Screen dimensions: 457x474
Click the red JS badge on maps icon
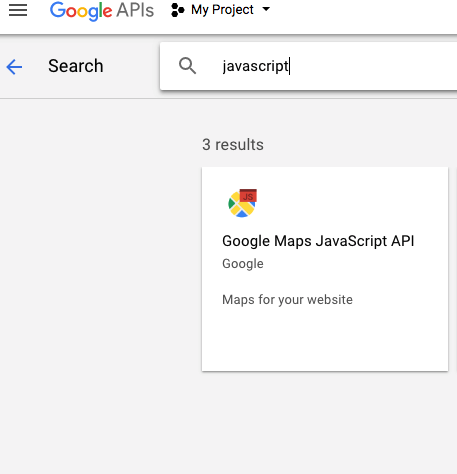248,195
